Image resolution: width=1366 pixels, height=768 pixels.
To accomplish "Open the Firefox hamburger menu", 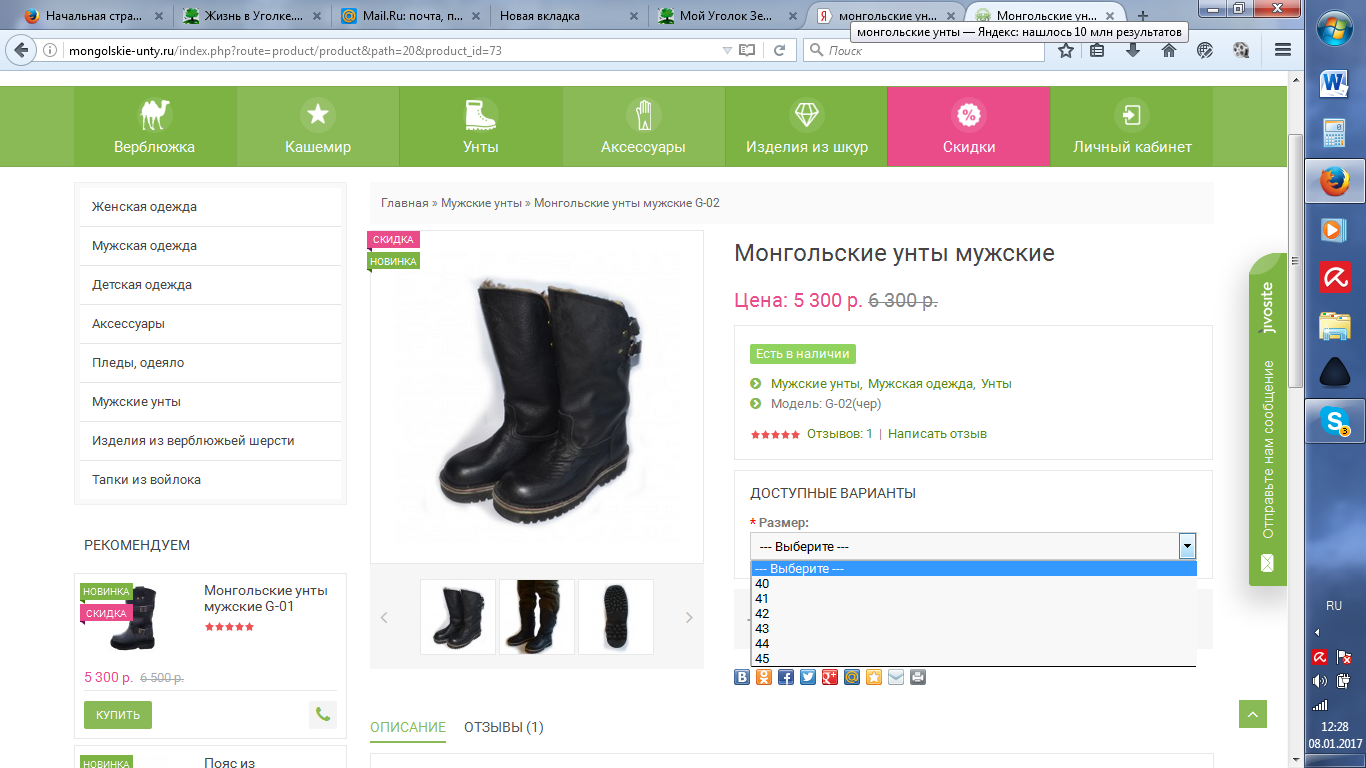I will [1283, 50].
